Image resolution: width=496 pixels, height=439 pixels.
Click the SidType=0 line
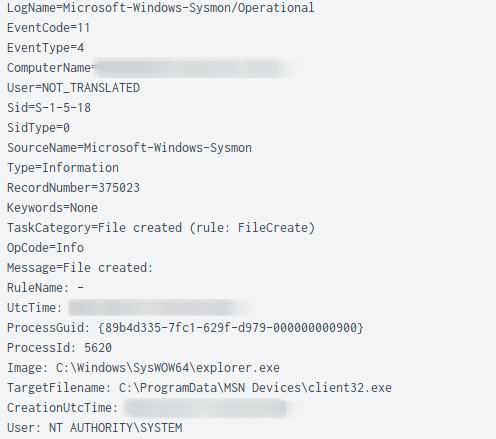[38, 128]
